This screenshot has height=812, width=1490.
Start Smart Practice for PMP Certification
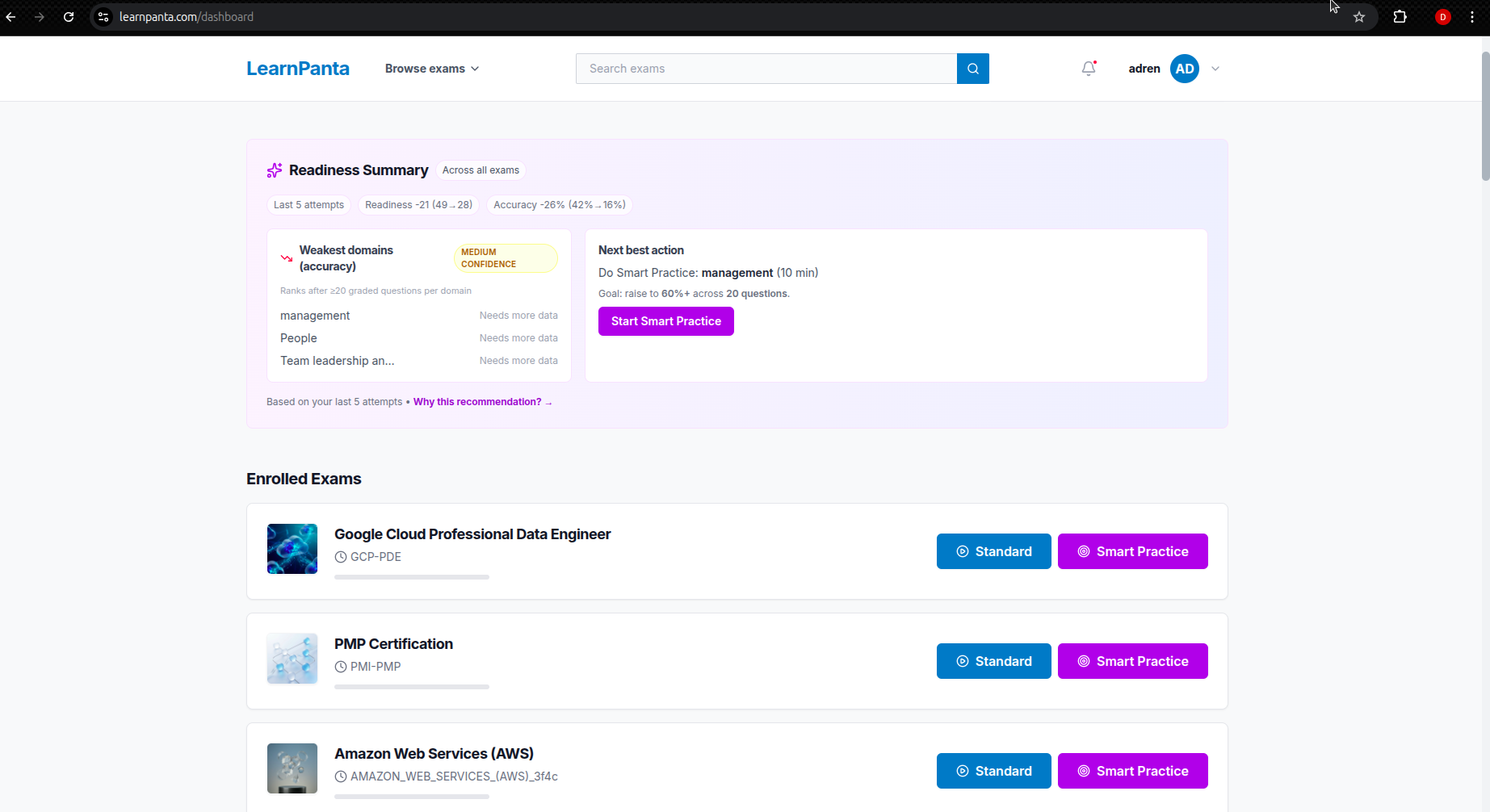coord(1133,661)
